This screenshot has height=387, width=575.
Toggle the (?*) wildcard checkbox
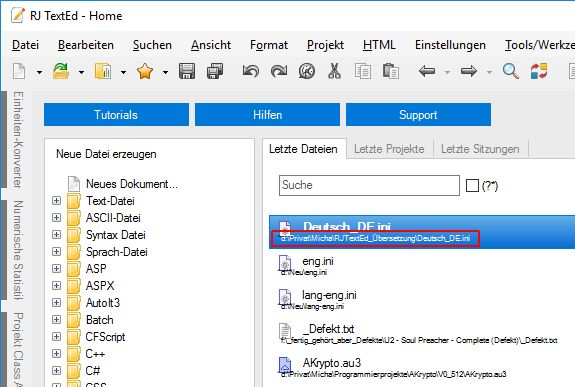[x=472, y=185]
